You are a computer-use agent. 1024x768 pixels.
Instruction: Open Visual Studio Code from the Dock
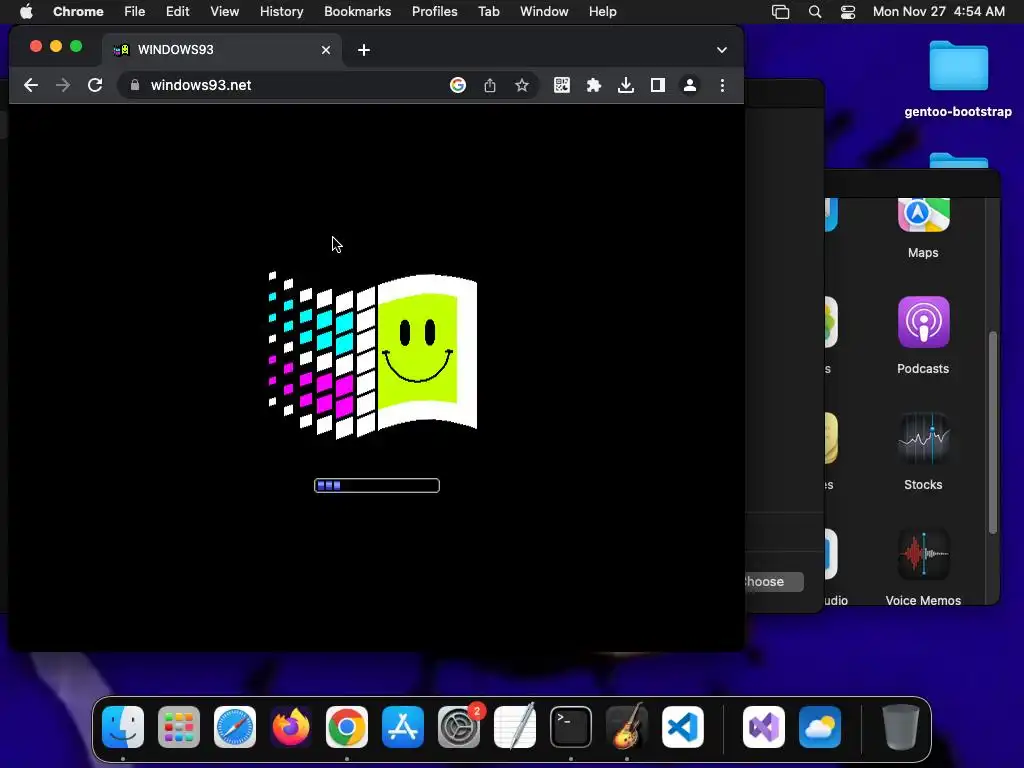coord(682,727)
